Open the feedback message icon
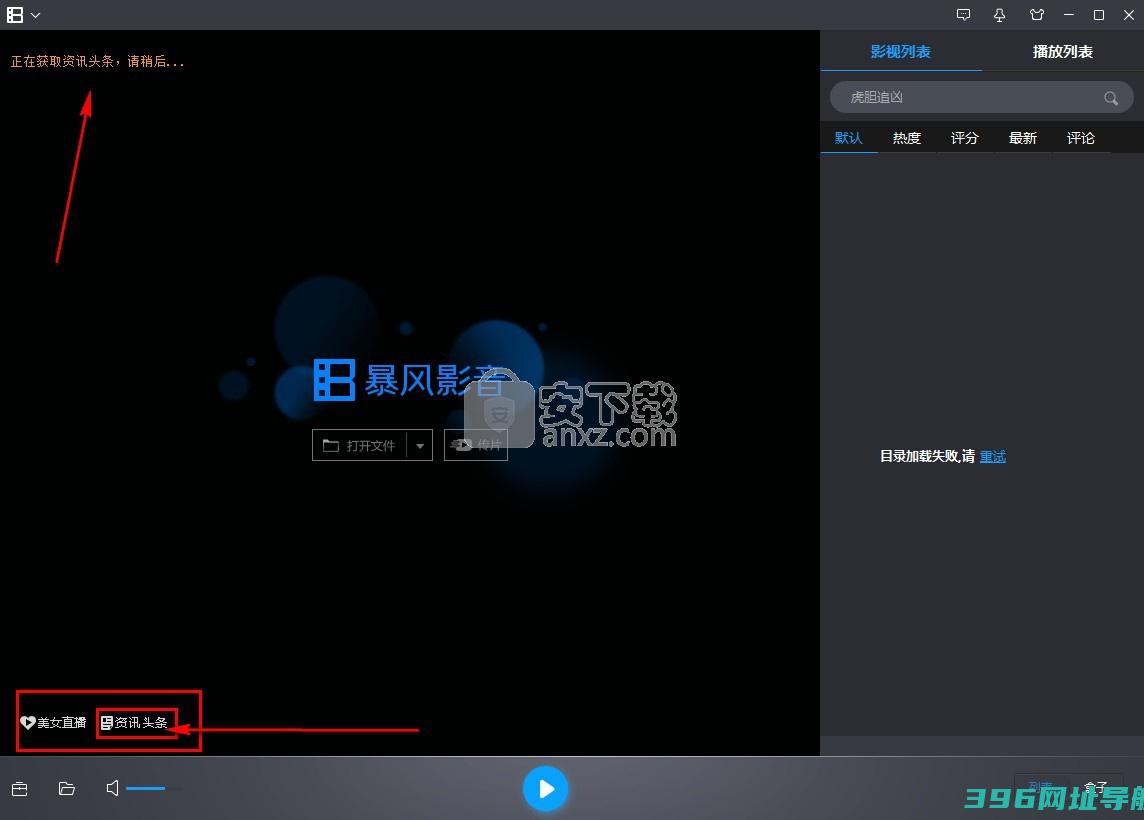Screen dimensions: 1144x820 point(963,15)
